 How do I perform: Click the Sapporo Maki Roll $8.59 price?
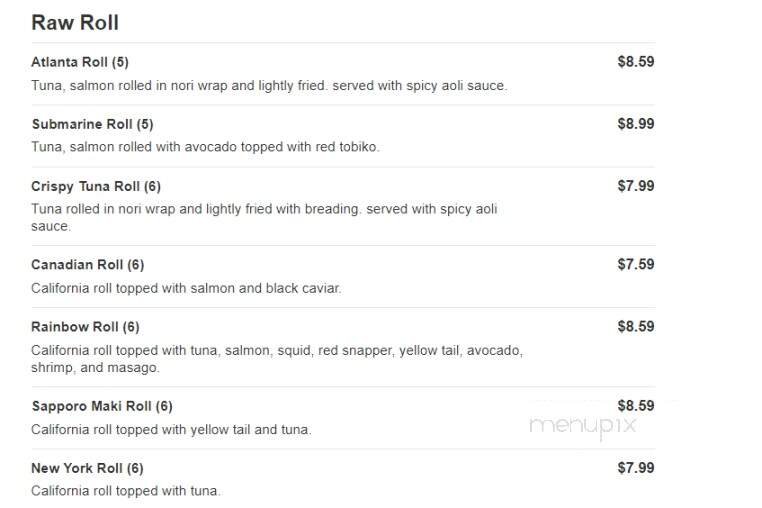point(635,406)
